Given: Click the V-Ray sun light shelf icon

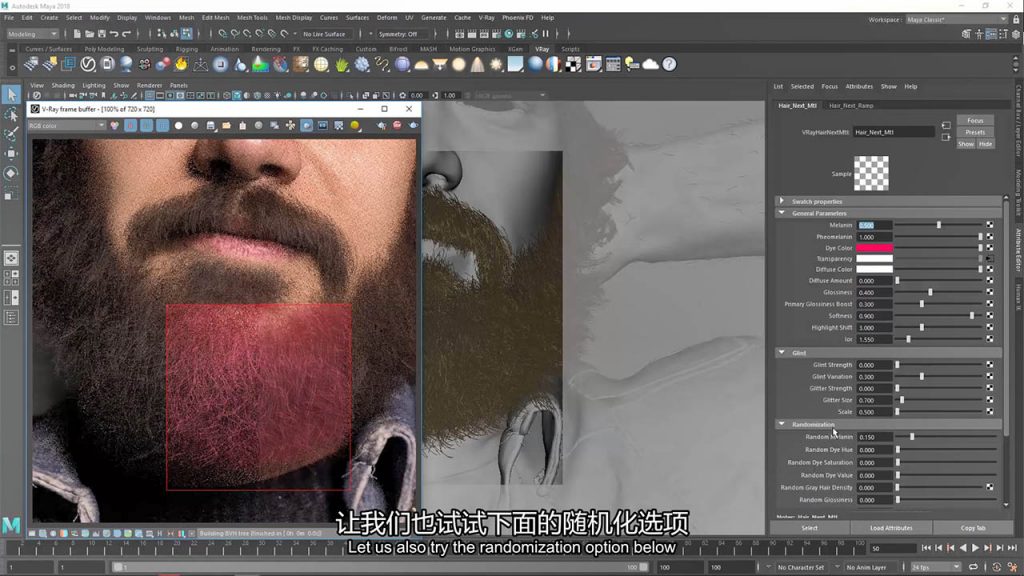Looking at the screenshot, I should pos(496,64).
